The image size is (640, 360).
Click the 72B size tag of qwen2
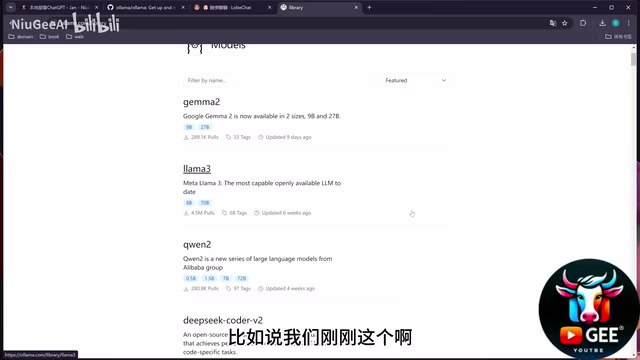pyautogui.click(x=242, y=278)
